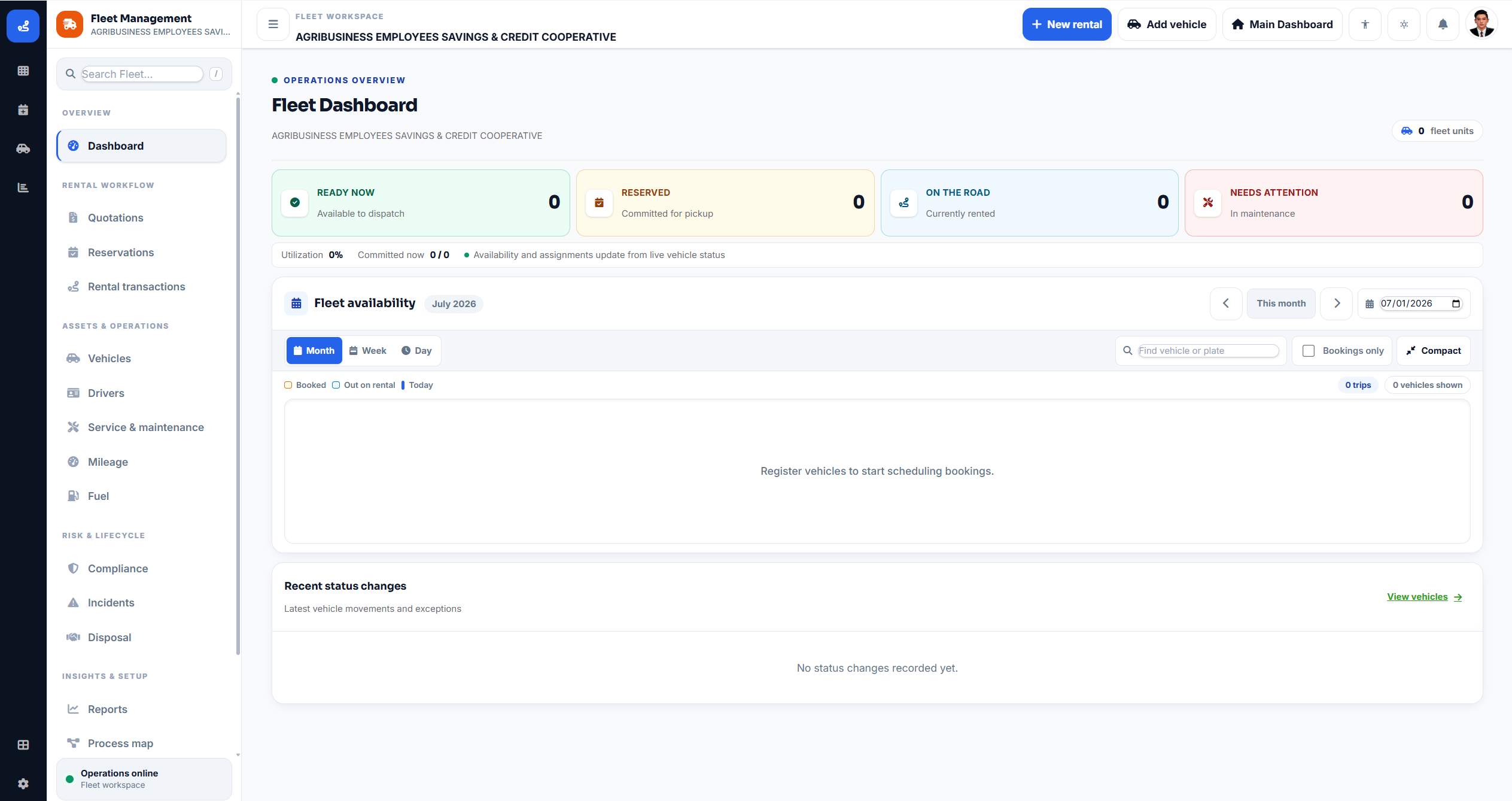Click the bottom table icon in the left rail
The image size is (1512, 801).
pyautogui.click(x=23, y=745)
